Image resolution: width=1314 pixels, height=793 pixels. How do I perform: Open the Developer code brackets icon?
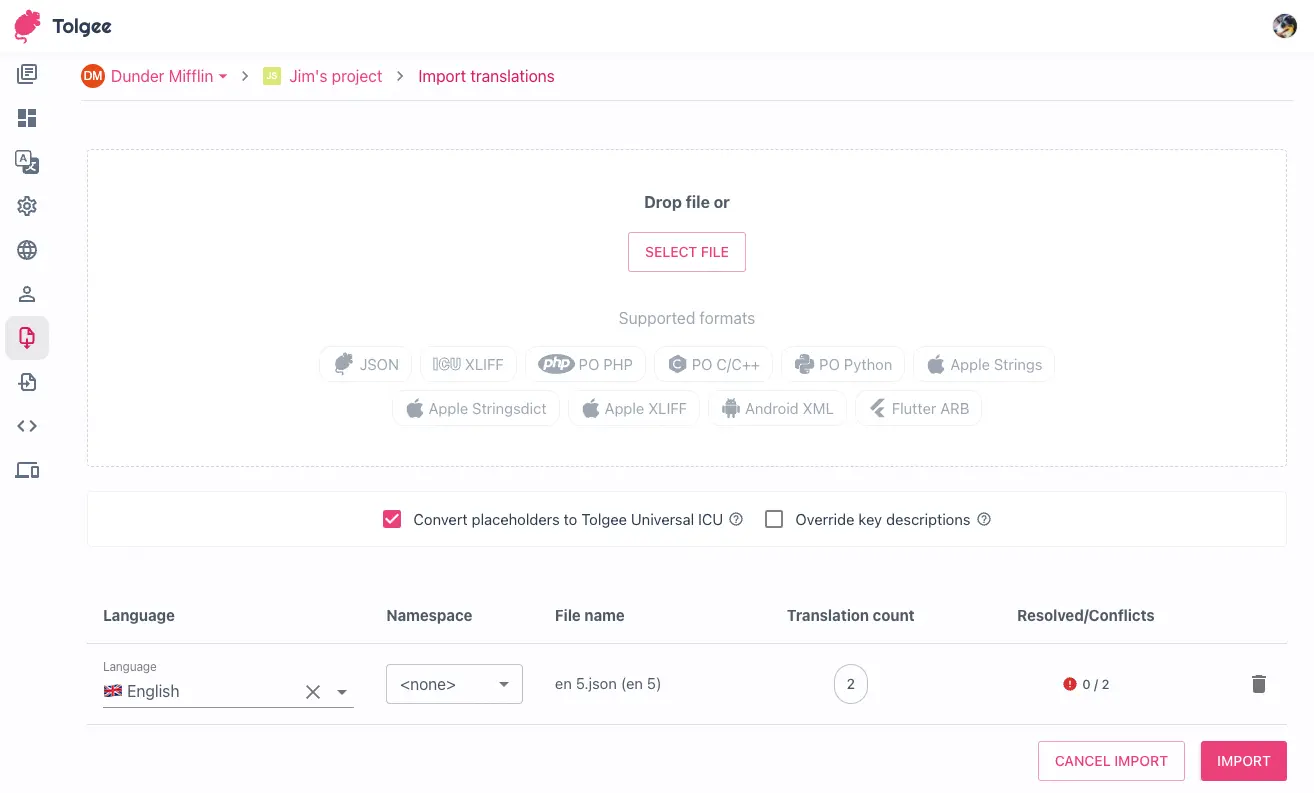click(27, 426)
